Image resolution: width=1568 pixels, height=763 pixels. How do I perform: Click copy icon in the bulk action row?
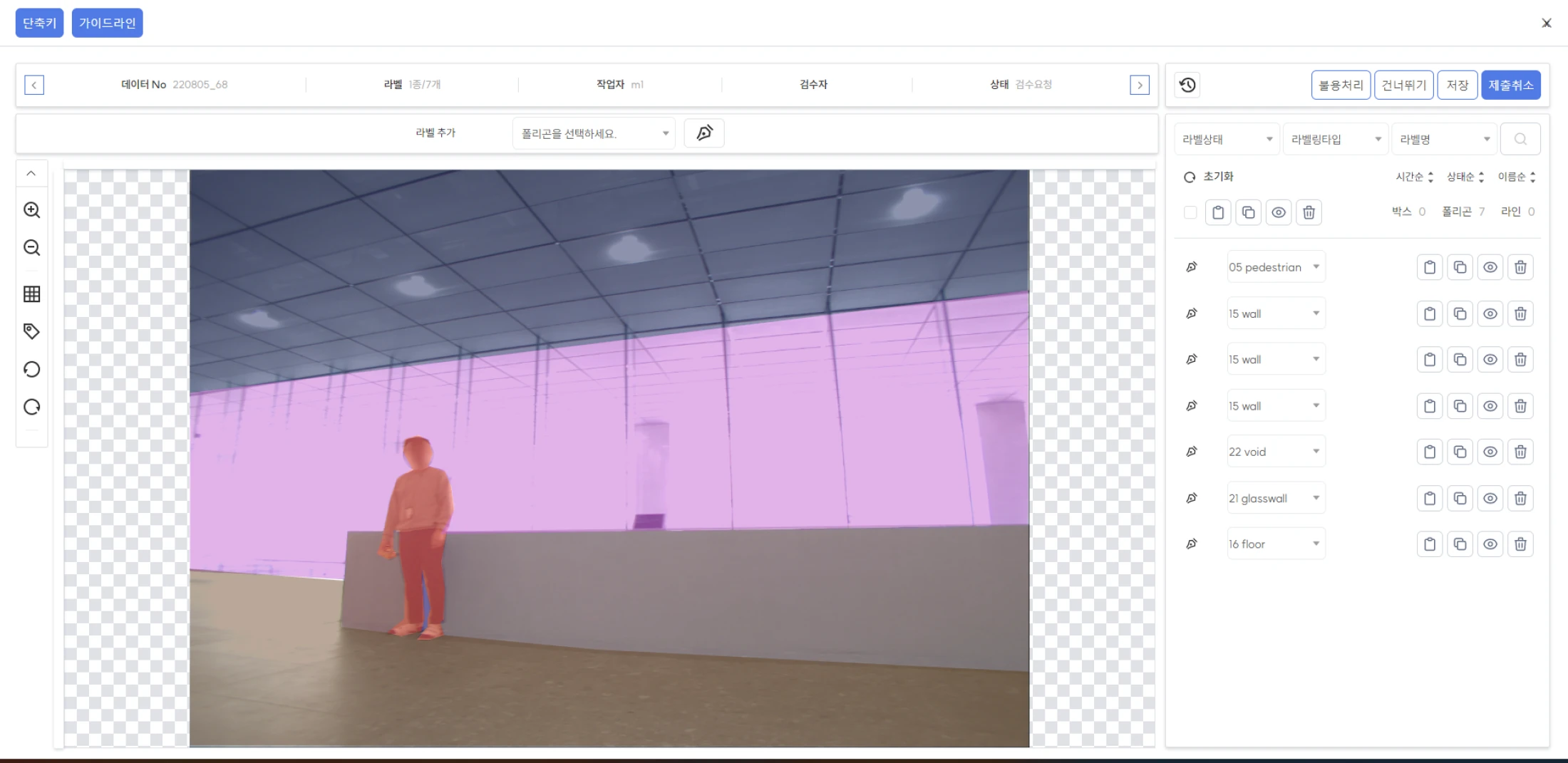(1248, 212)
